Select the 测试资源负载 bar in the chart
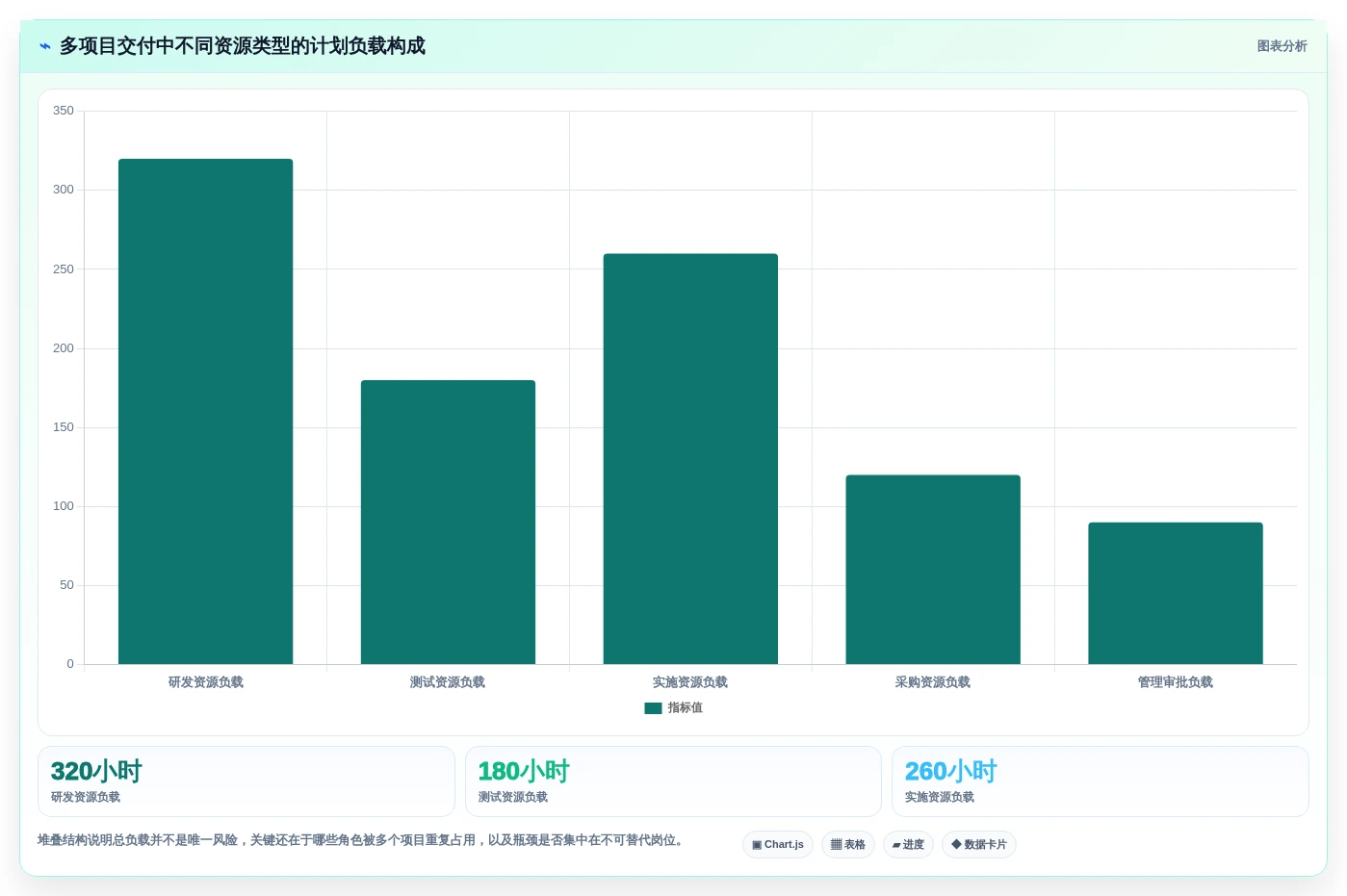1347x896 pixels. pyautogui.click(x=448, y=522)
